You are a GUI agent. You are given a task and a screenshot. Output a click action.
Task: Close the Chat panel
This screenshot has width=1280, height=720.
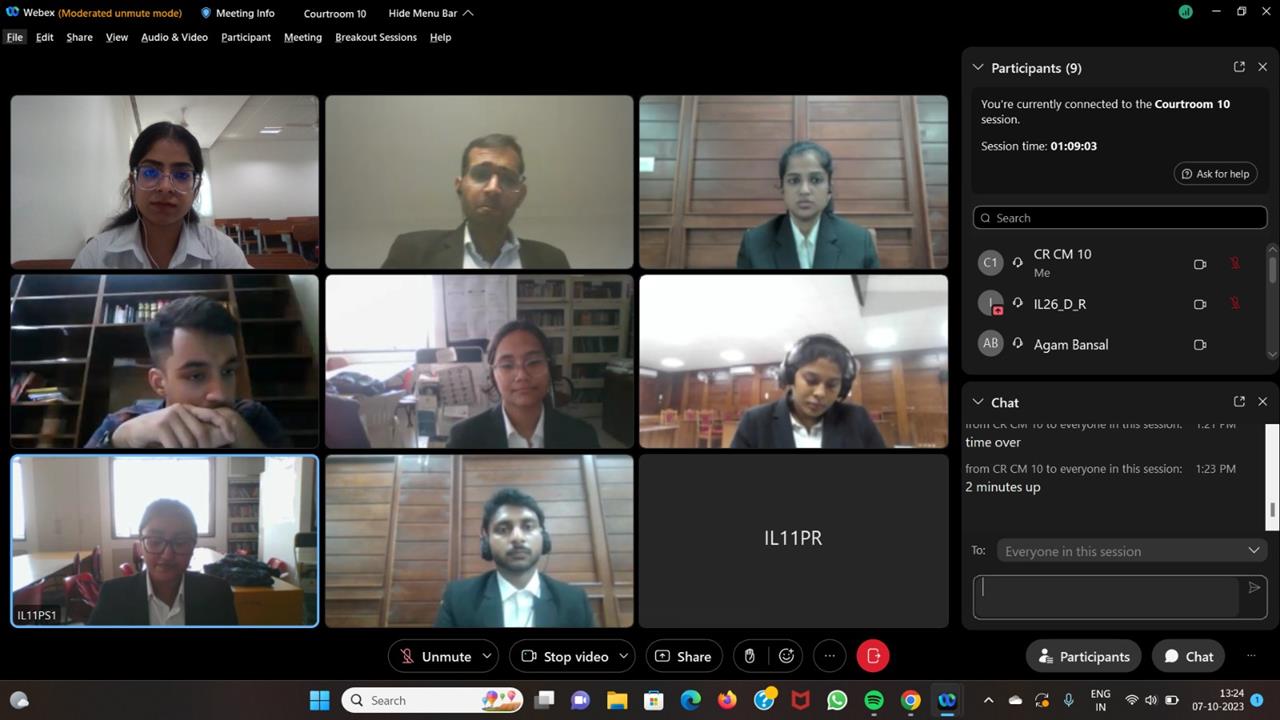pos(1262,401)
